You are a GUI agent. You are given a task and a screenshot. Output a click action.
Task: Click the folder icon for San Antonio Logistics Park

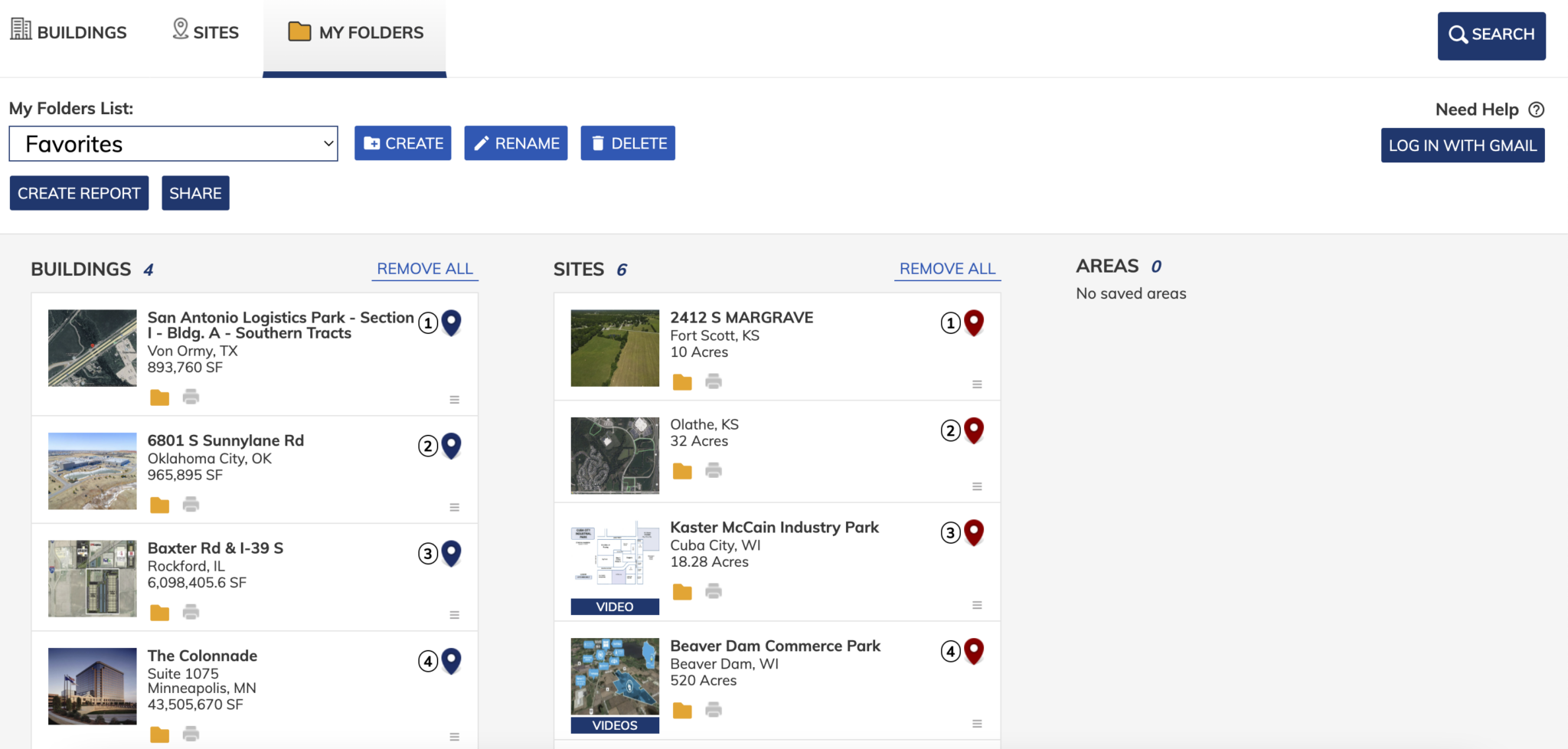click(x=159, y=397)
